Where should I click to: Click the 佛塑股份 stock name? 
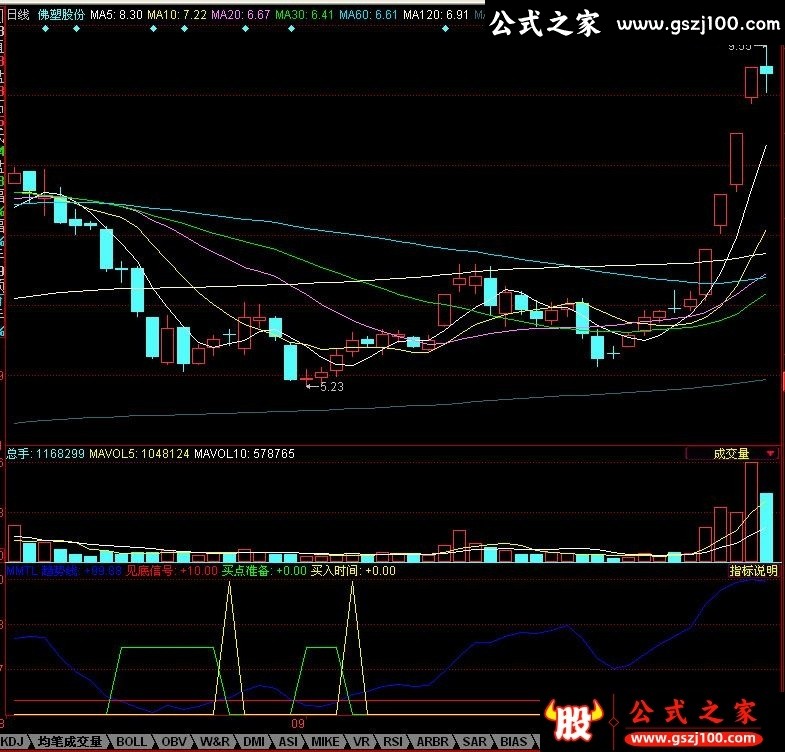[61, 15]
